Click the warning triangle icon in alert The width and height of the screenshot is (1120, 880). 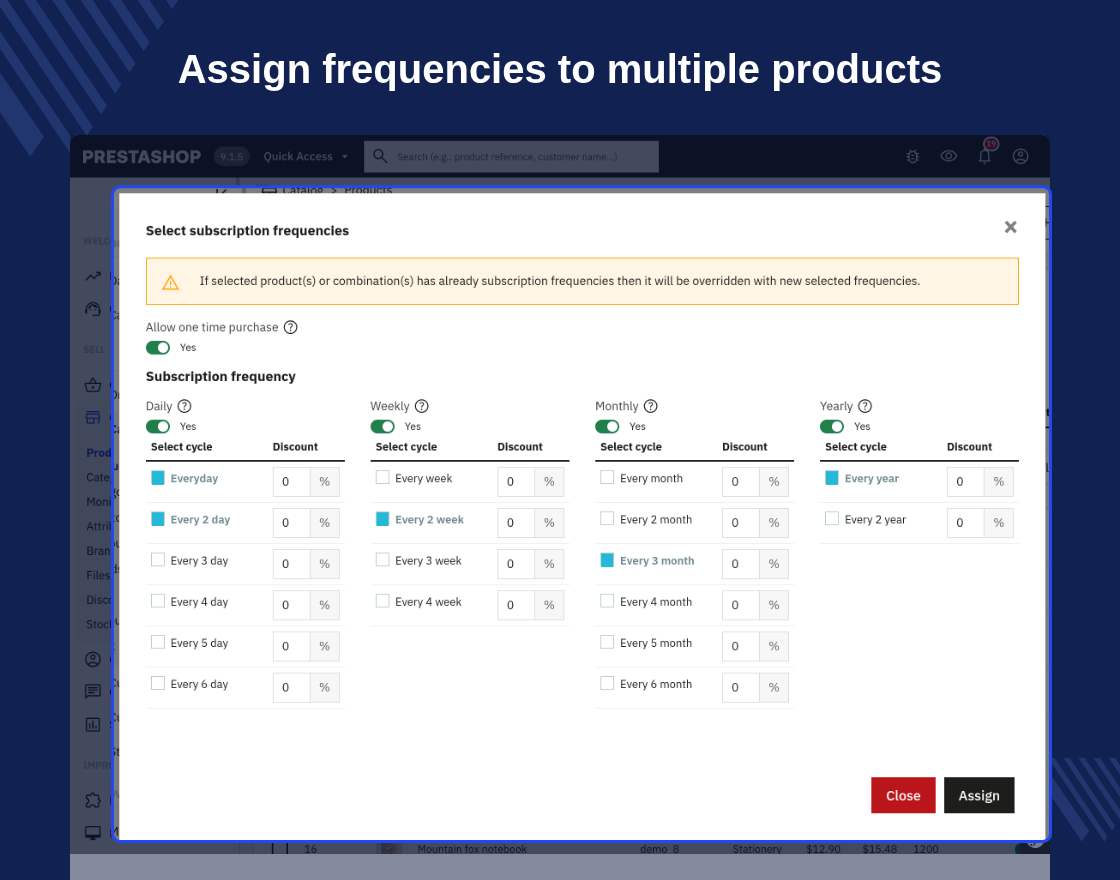point(170,283)
